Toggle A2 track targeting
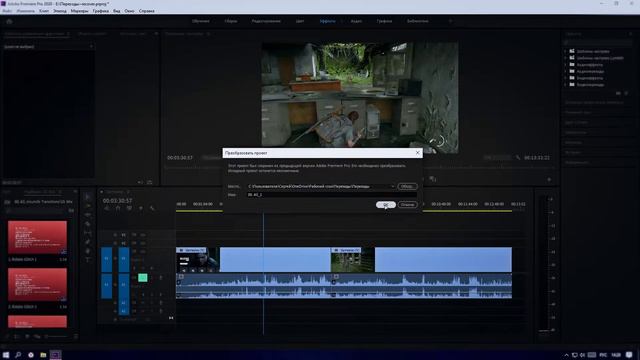This screenshot has height=360, width=640. pyautogui.click(x=124, y=303)
